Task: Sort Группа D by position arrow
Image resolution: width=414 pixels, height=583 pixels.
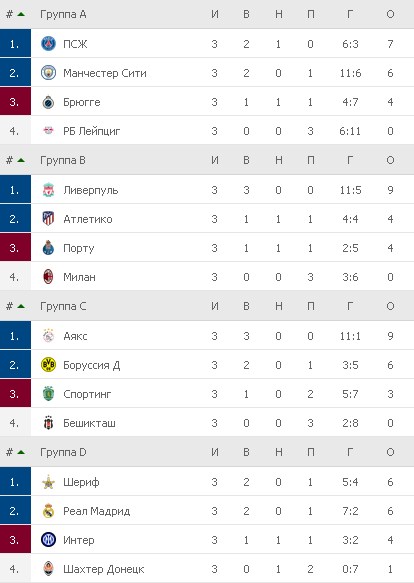Action: pyautogui.click(x=21, y=452)
